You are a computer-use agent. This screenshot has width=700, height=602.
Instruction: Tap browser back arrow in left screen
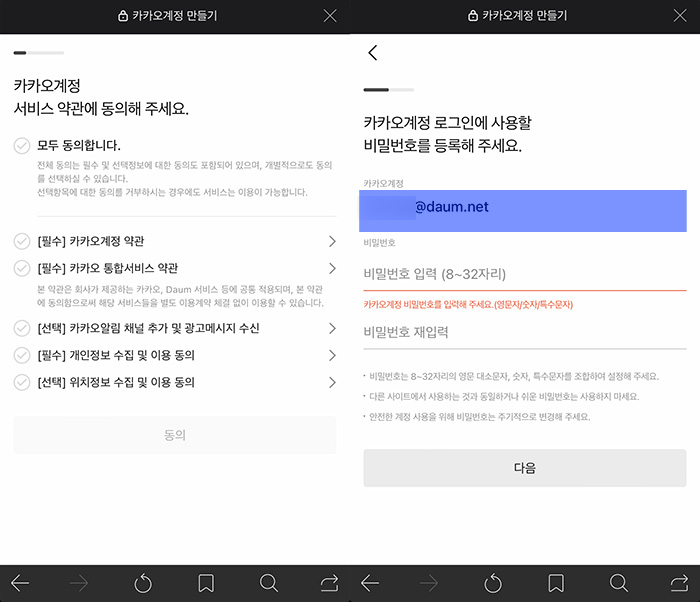(x=20, y=583)
